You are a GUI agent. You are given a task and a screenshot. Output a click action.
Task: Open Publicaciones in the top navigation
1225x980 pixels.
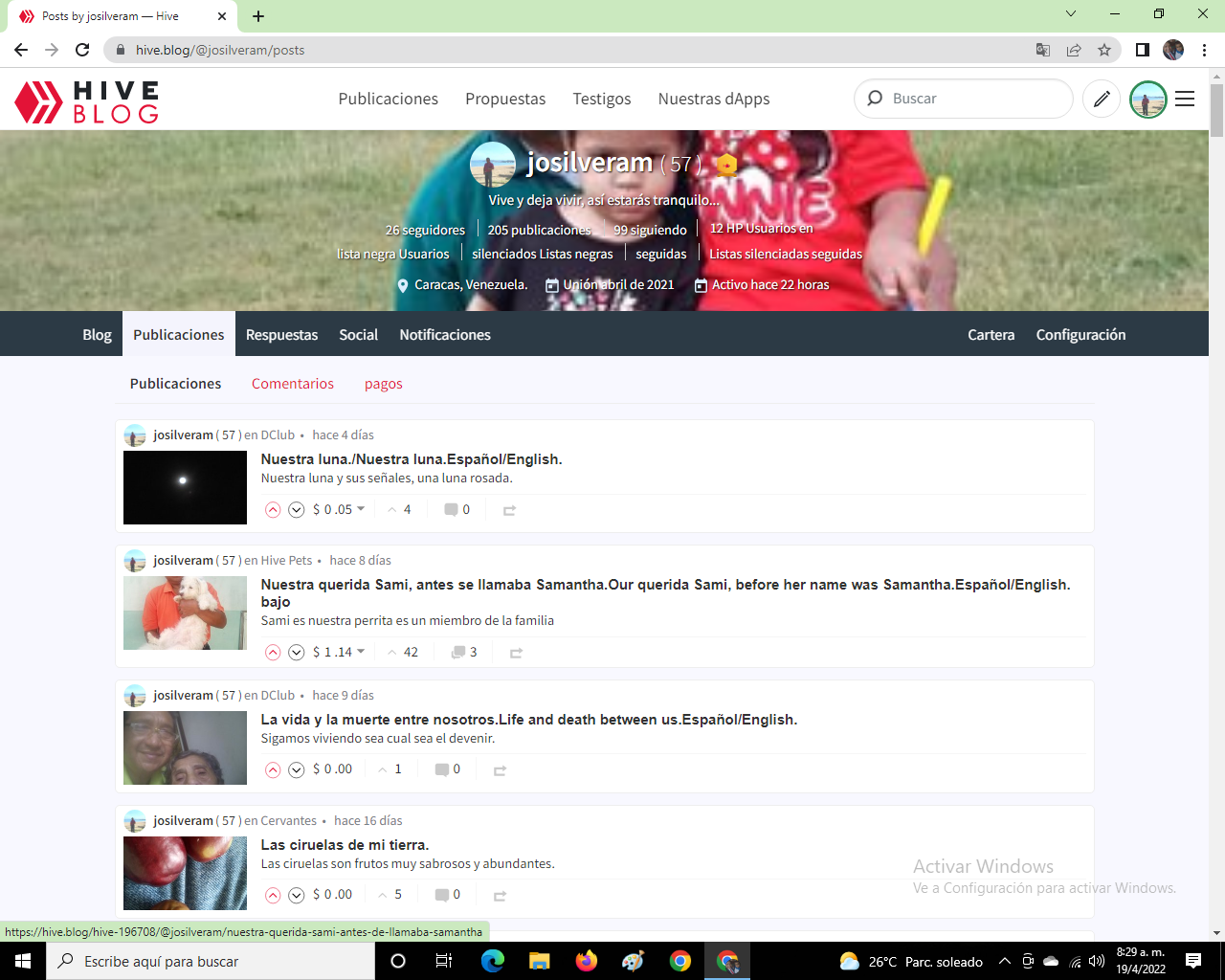click(x=388, y=99)
